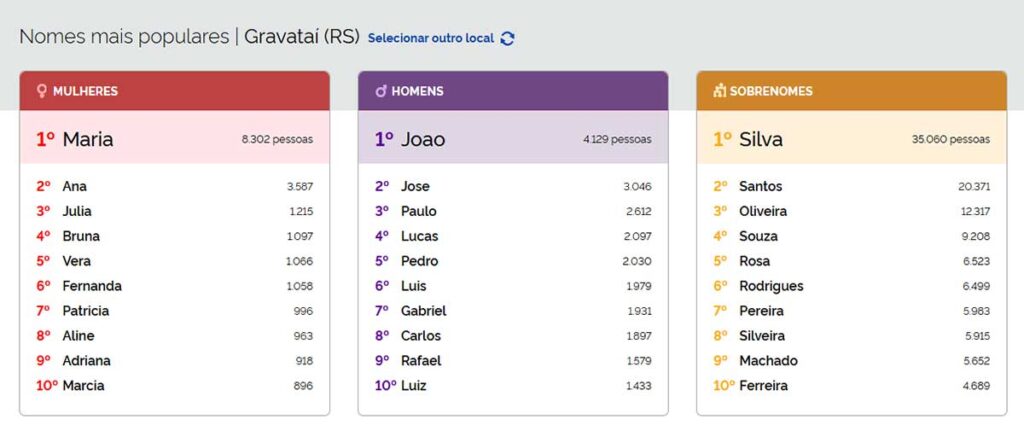Click the Gravataí (RS) location title
1024x431 pixels.
(x=302, y=37)
